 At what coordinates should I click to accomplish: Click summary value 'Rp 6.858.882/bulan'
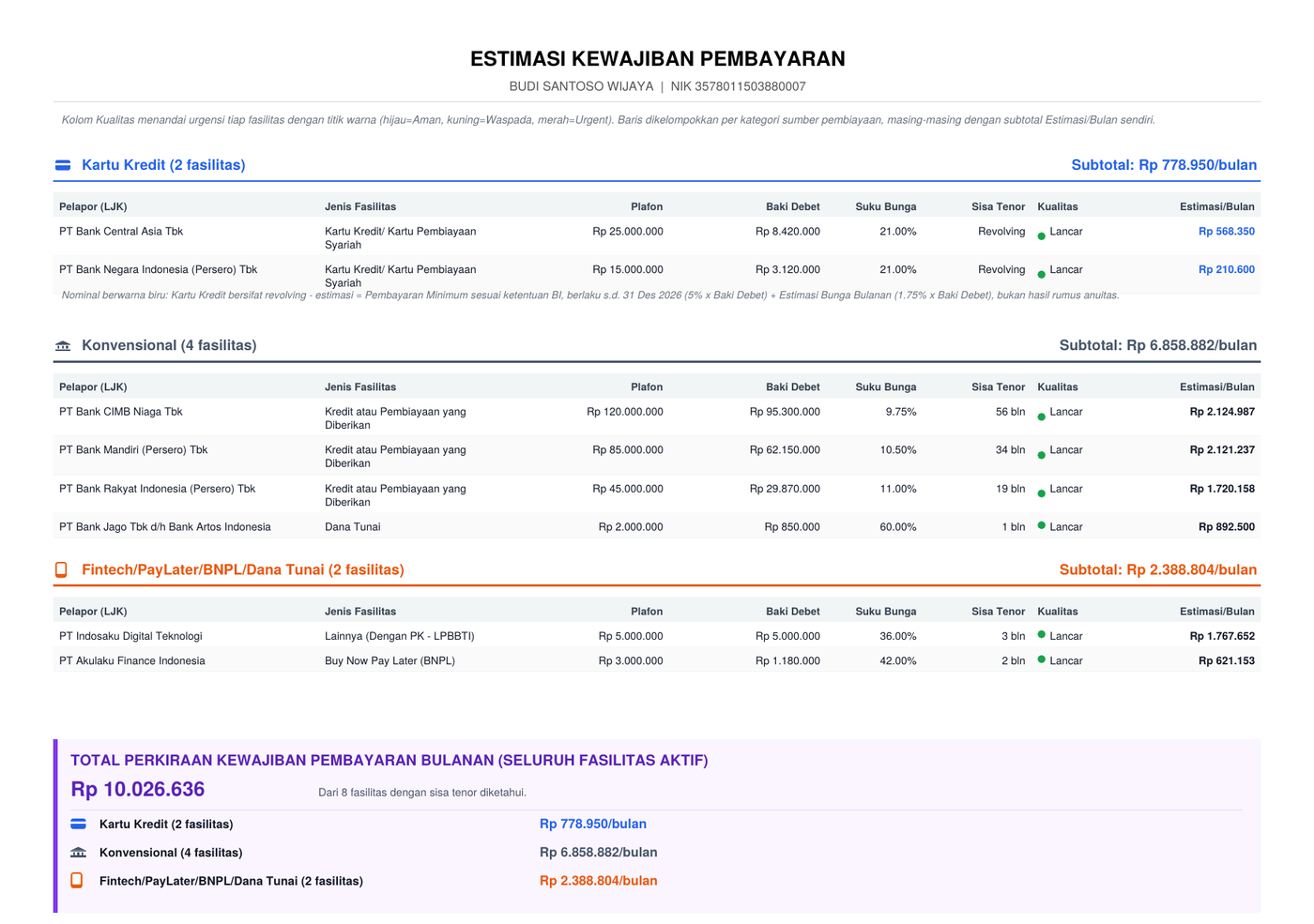click(599, 853)
